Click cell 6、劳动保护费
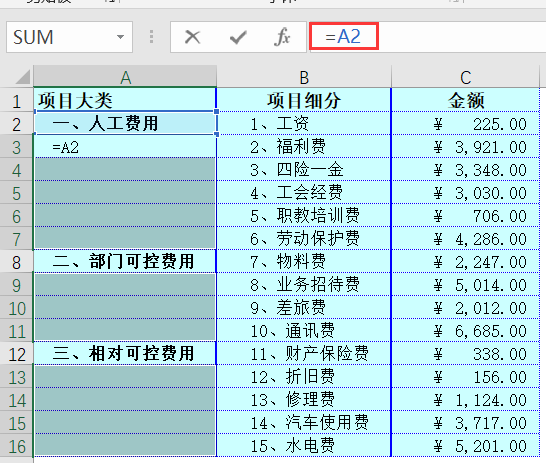546x463 pixels. (304, 238)
